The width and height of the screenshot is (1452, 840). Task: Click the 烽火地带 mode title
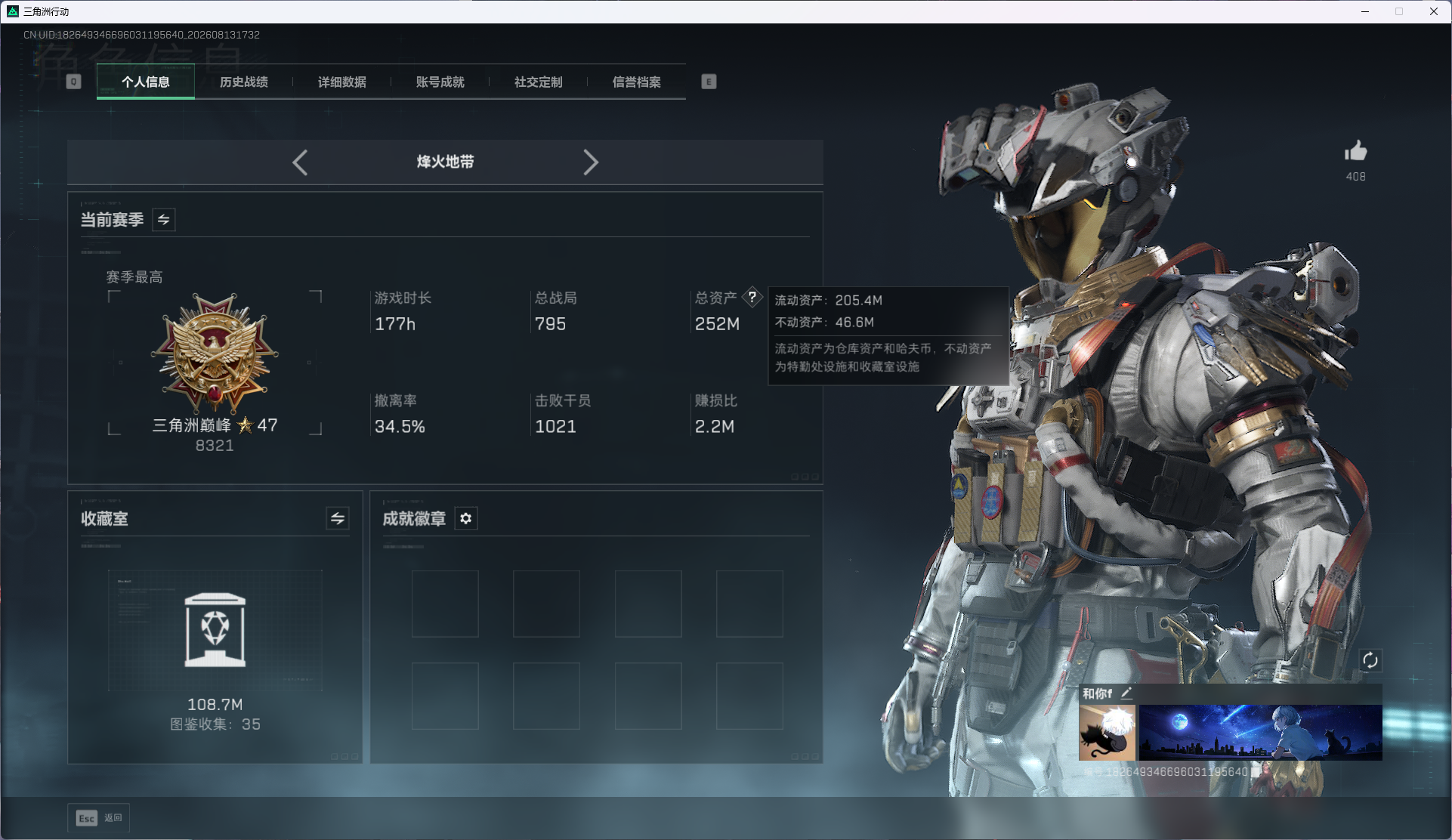tap(446, 162)
